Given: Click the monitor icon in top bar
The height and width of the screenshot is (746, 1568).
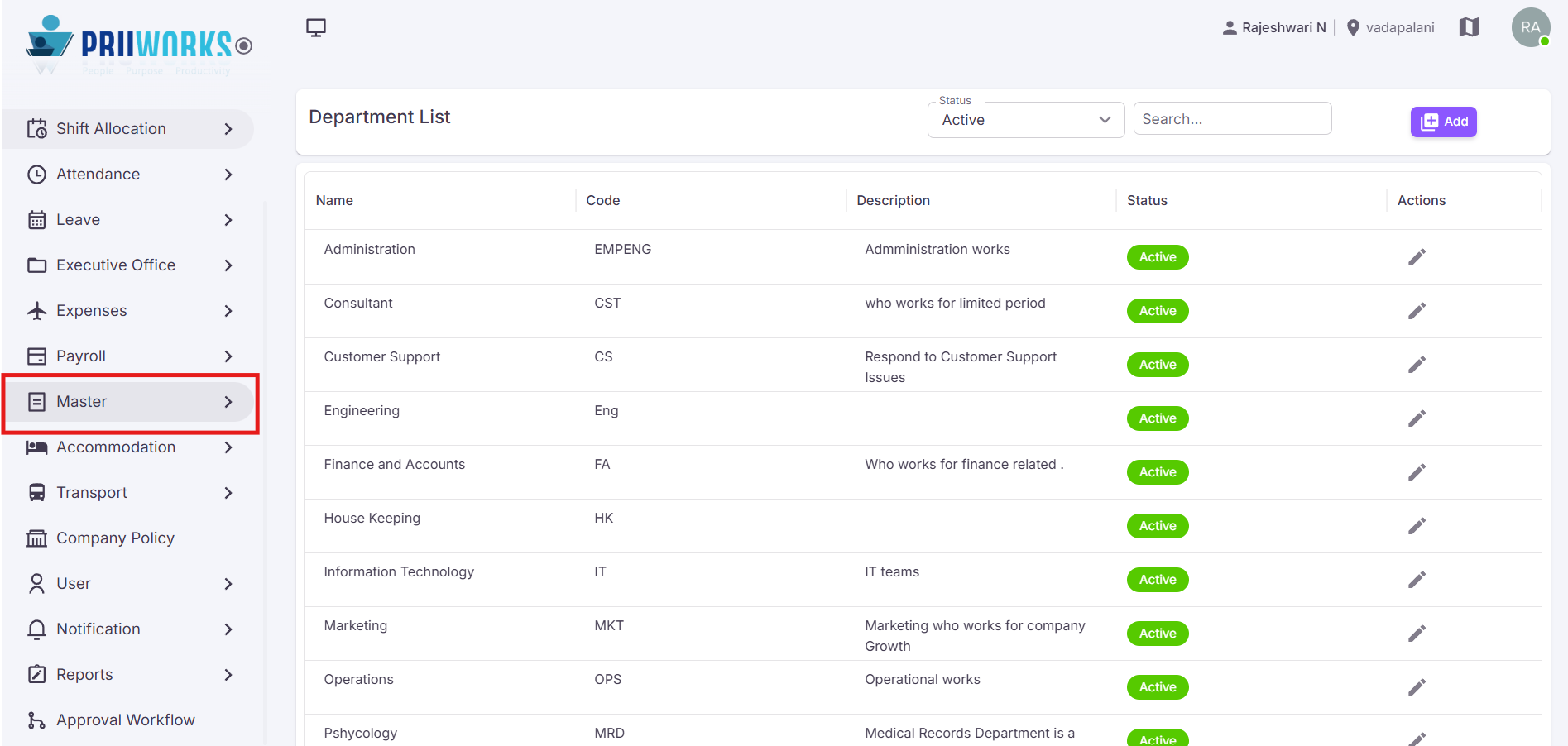Looking at the screenshot, I should 316,27.
